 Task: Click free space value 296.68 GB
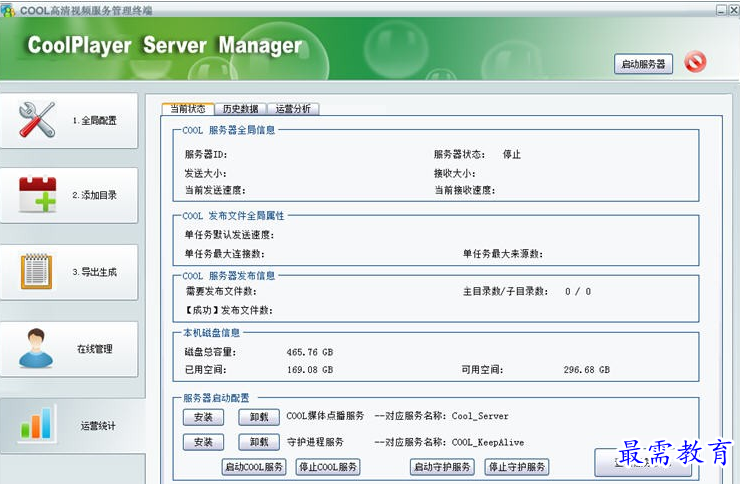click(x=587, y=370)
